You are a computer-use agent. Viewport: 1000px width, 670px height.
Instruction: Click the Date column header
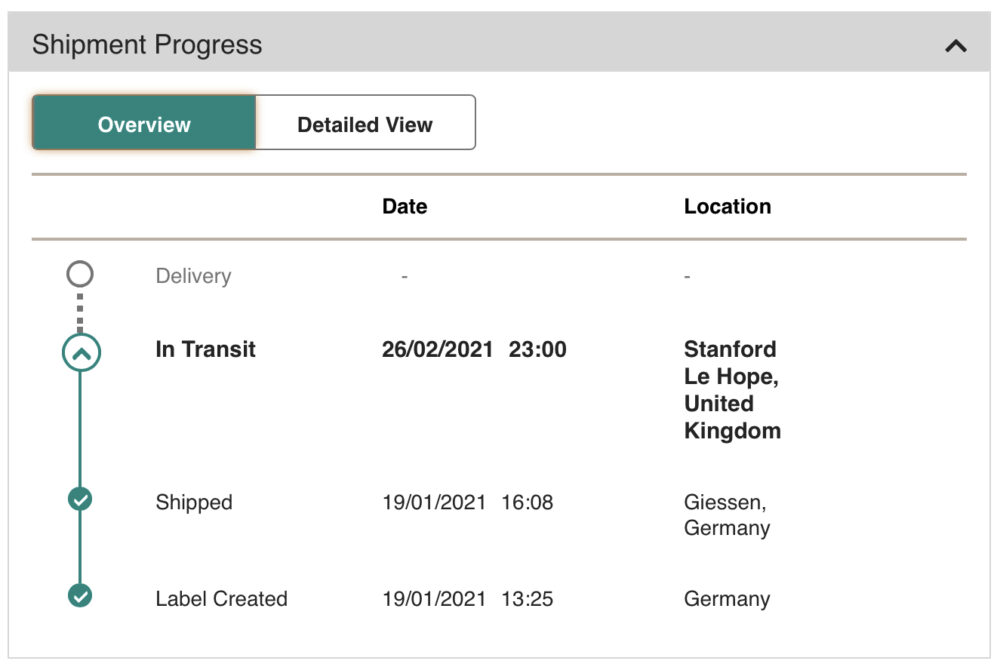point(404,207)
